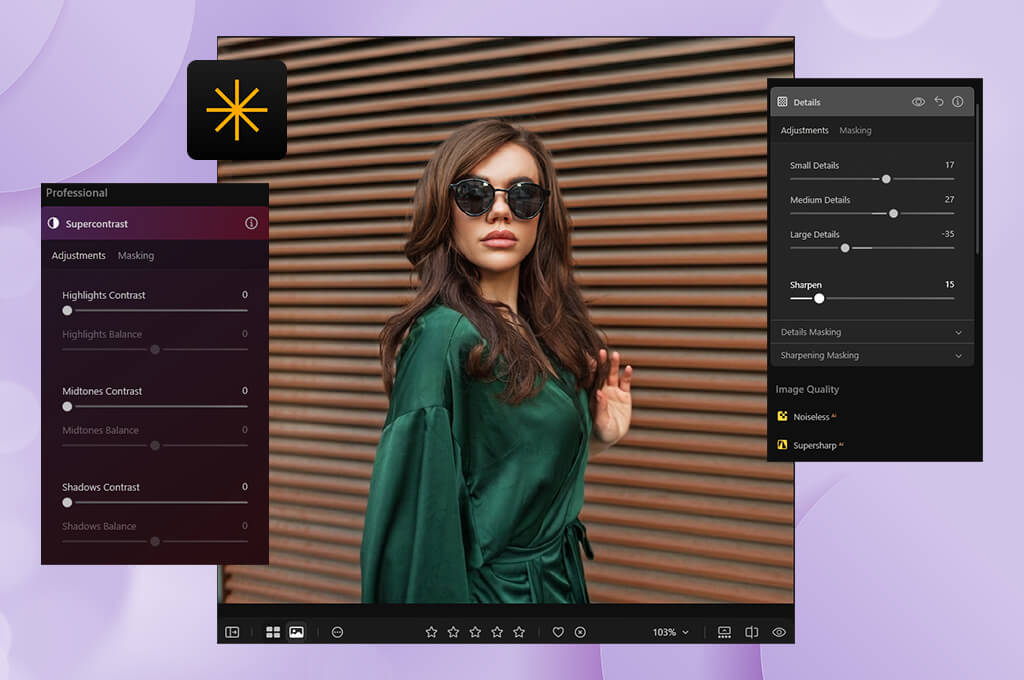Viewport: 1024px width, 680px height.
Task: Click the Medium Details value 27
Action: [950, 199]
